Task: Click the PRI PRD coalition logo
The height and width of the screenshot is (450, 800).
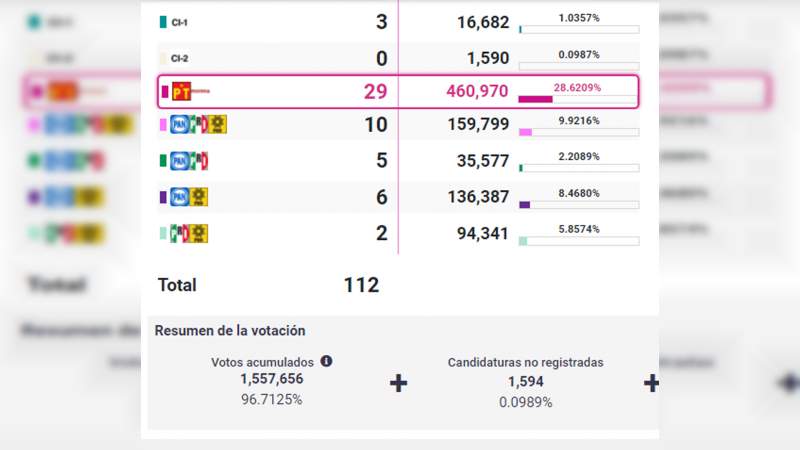Action: click(x=189, y=233)
